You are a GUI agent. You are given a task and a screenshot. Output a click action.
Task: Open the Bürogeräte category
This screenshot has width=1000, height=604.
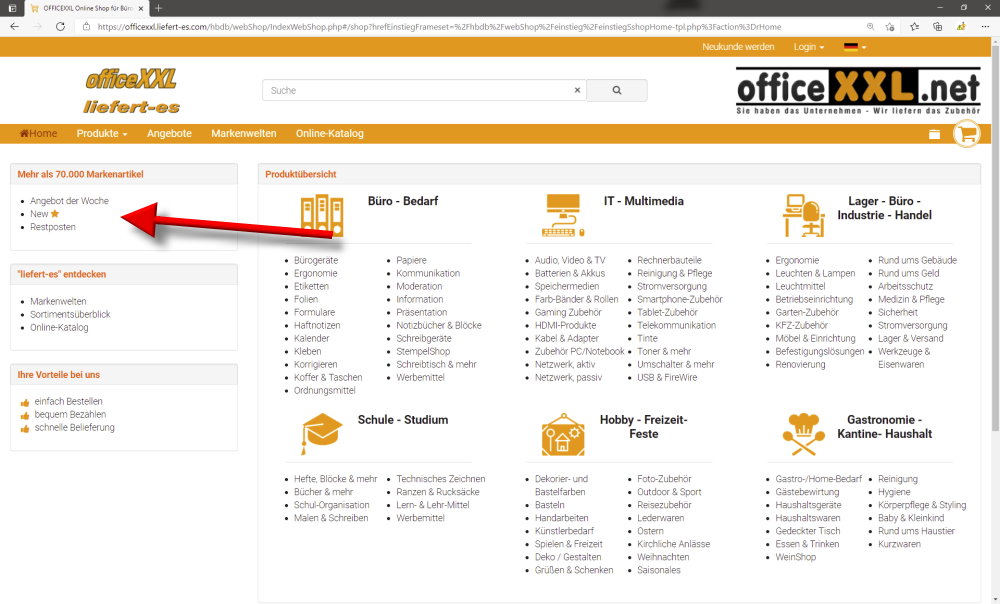coord(316,260)
